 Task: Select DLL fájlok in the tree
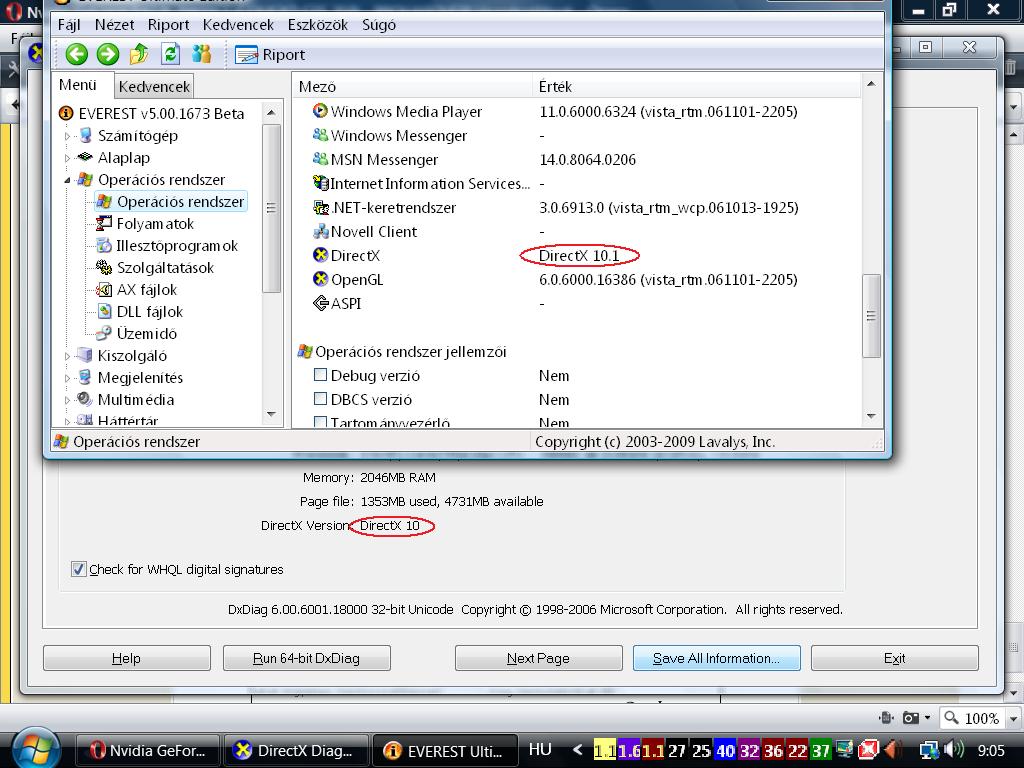(150, 312)
